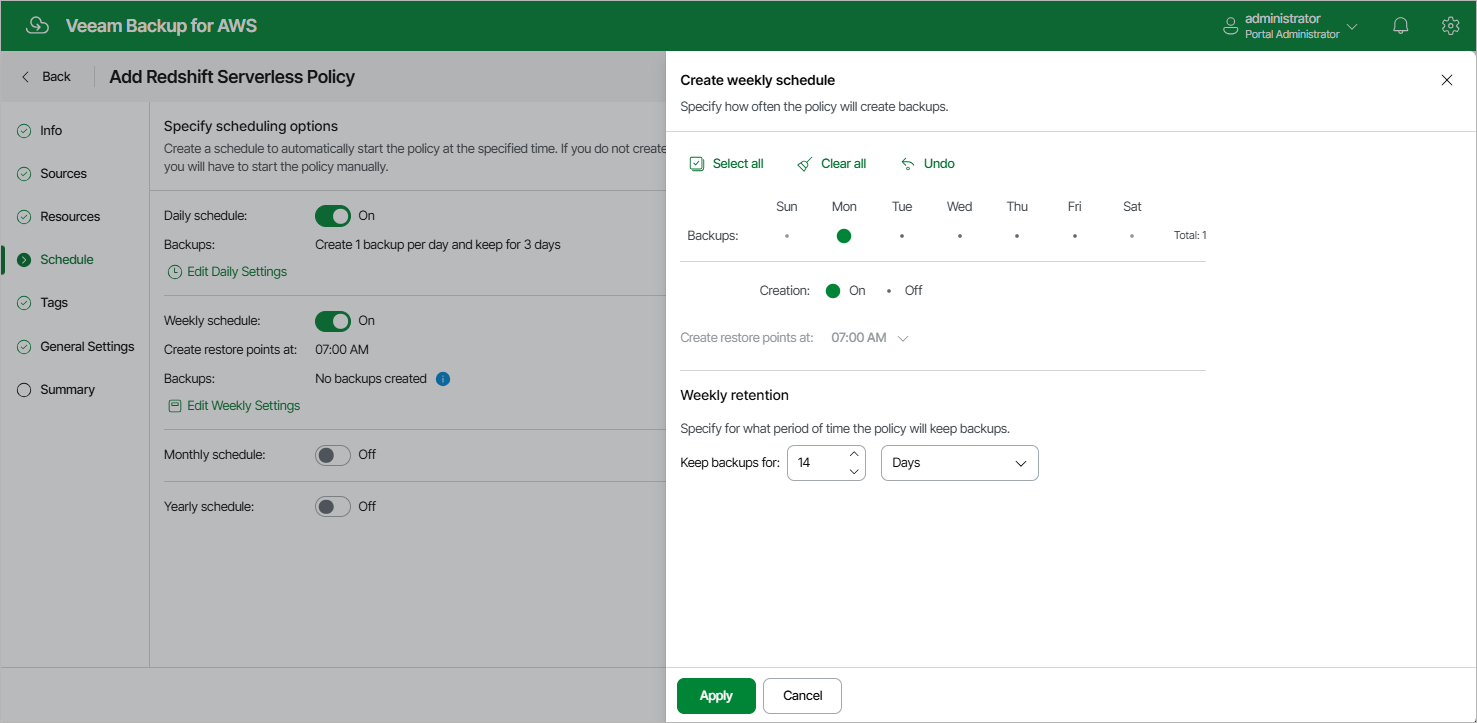Close the Create weekly schedule panel
1477x723 pixels.
tap(1446, 80)
